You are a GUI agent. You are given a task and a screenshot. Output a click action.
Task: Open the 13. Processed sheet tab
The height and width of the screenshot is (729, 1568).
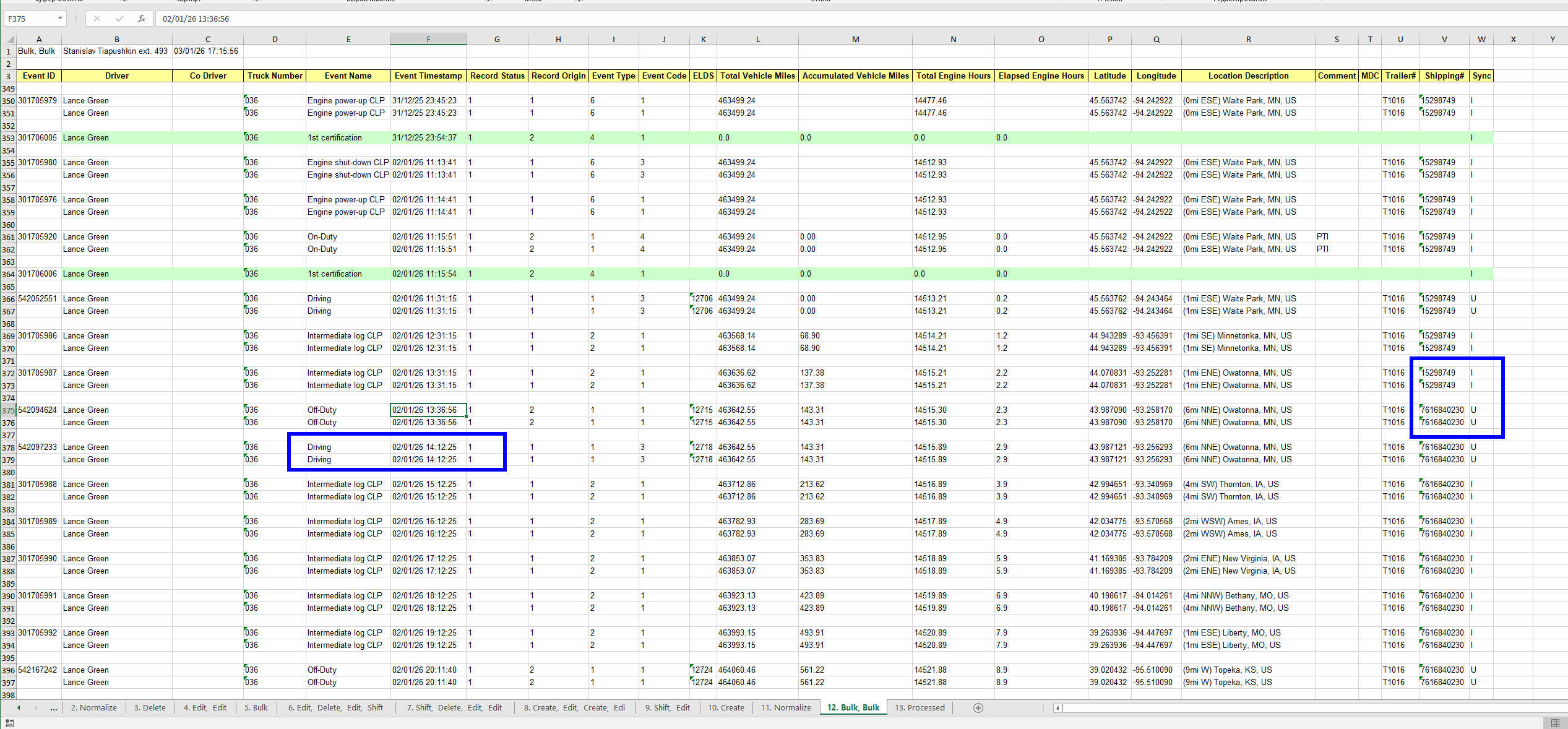coord(920,708)
